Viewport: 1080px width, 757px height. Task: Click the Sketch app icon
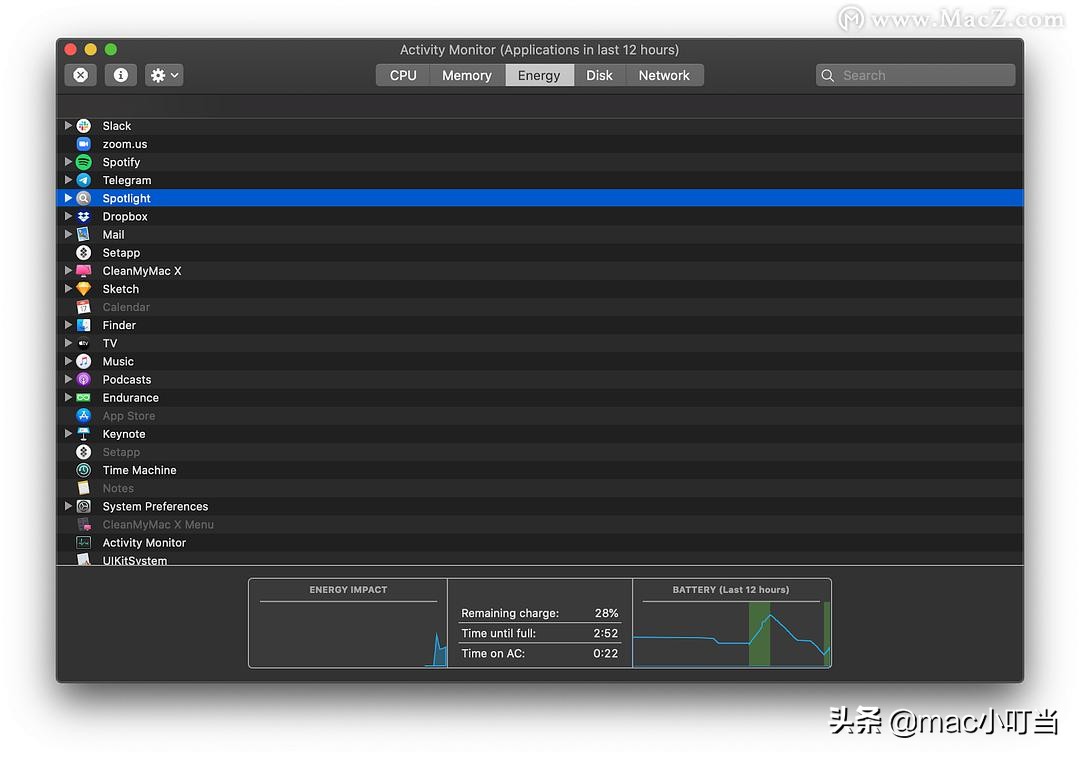82,288
